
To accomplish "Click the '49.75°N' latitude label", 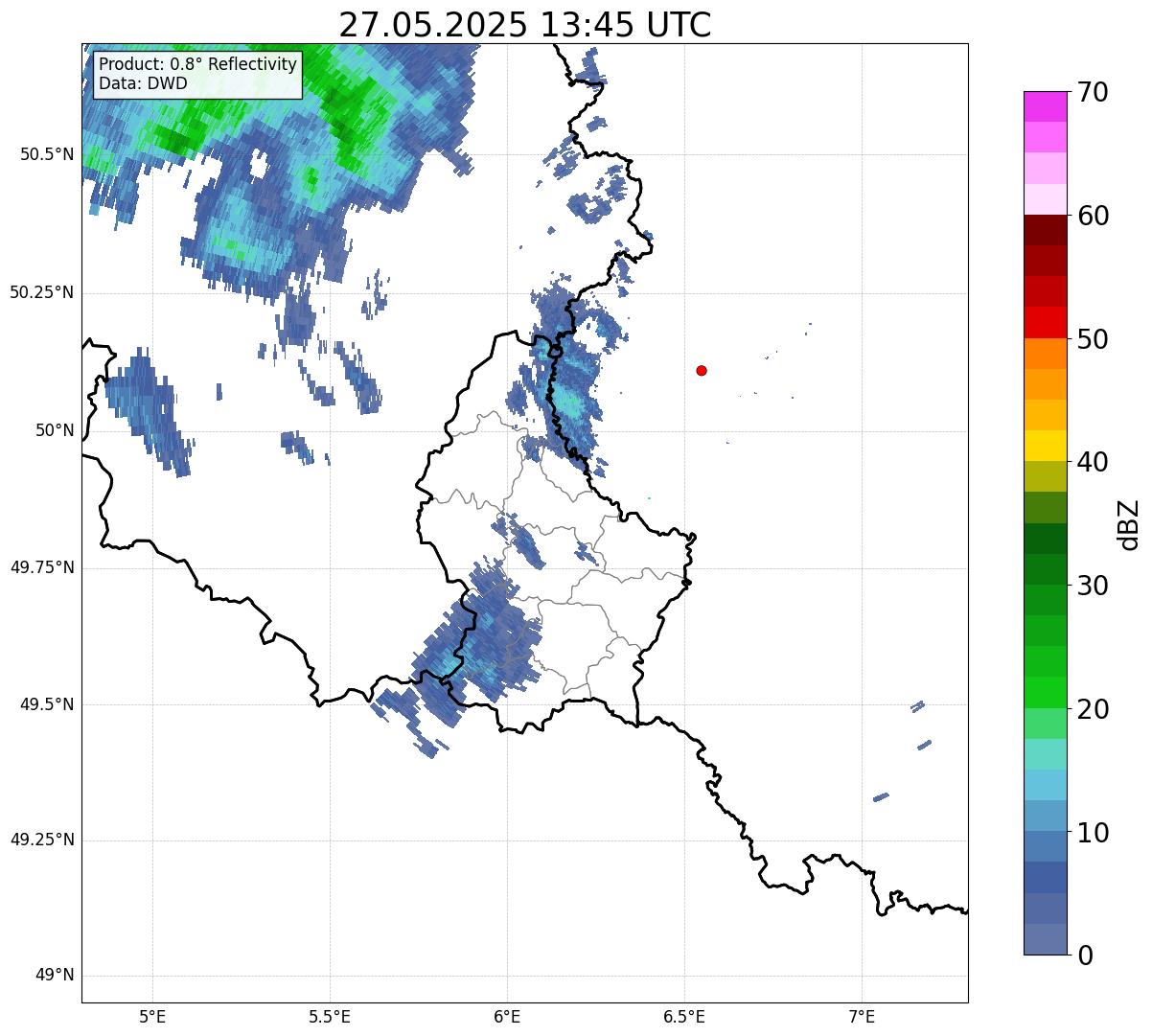I will point(42,567).
